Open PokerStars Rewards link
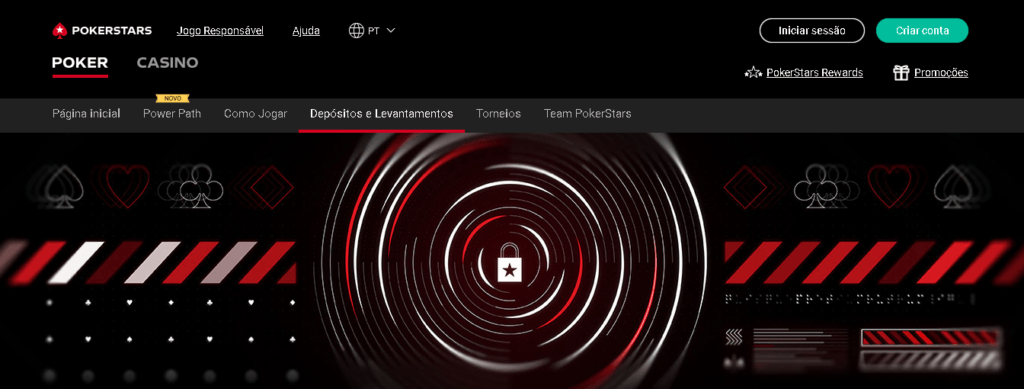Viewport: 1024px width, 389px height. tap(814, 72)
